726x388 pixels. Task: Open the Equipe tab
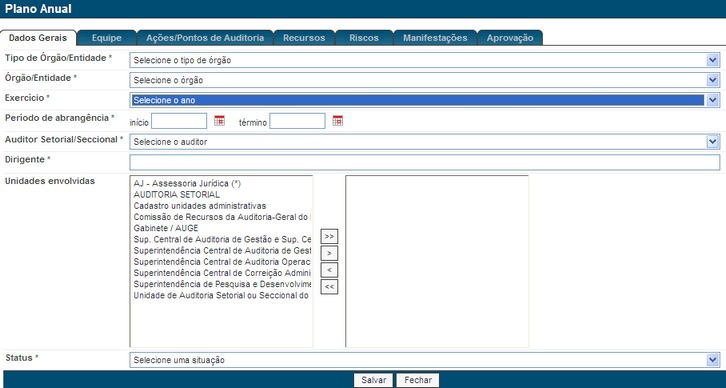(106, 38)
